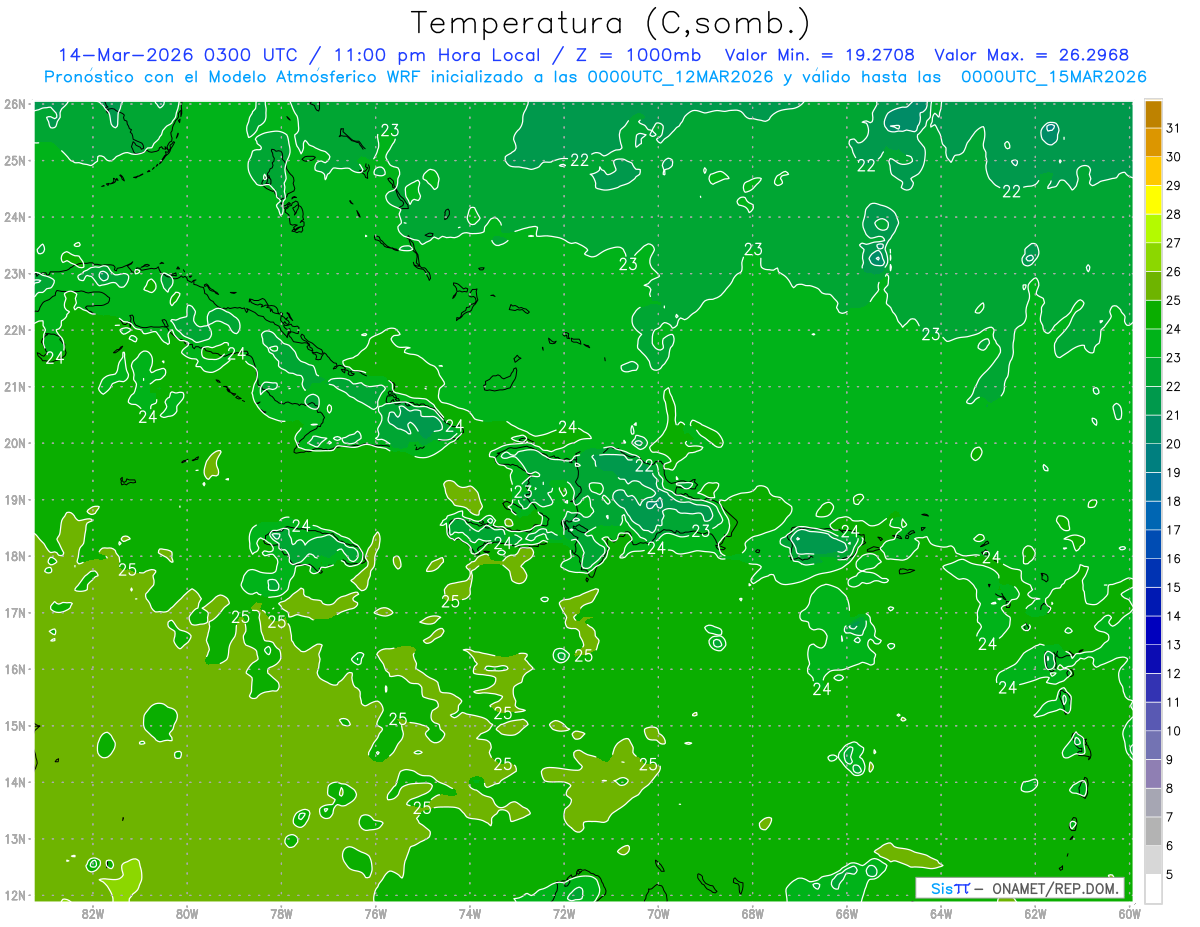The width and height of the screenshot is (1200, 927).
Task: Click the 26N latitude axis label
Action: pos(14,104)
